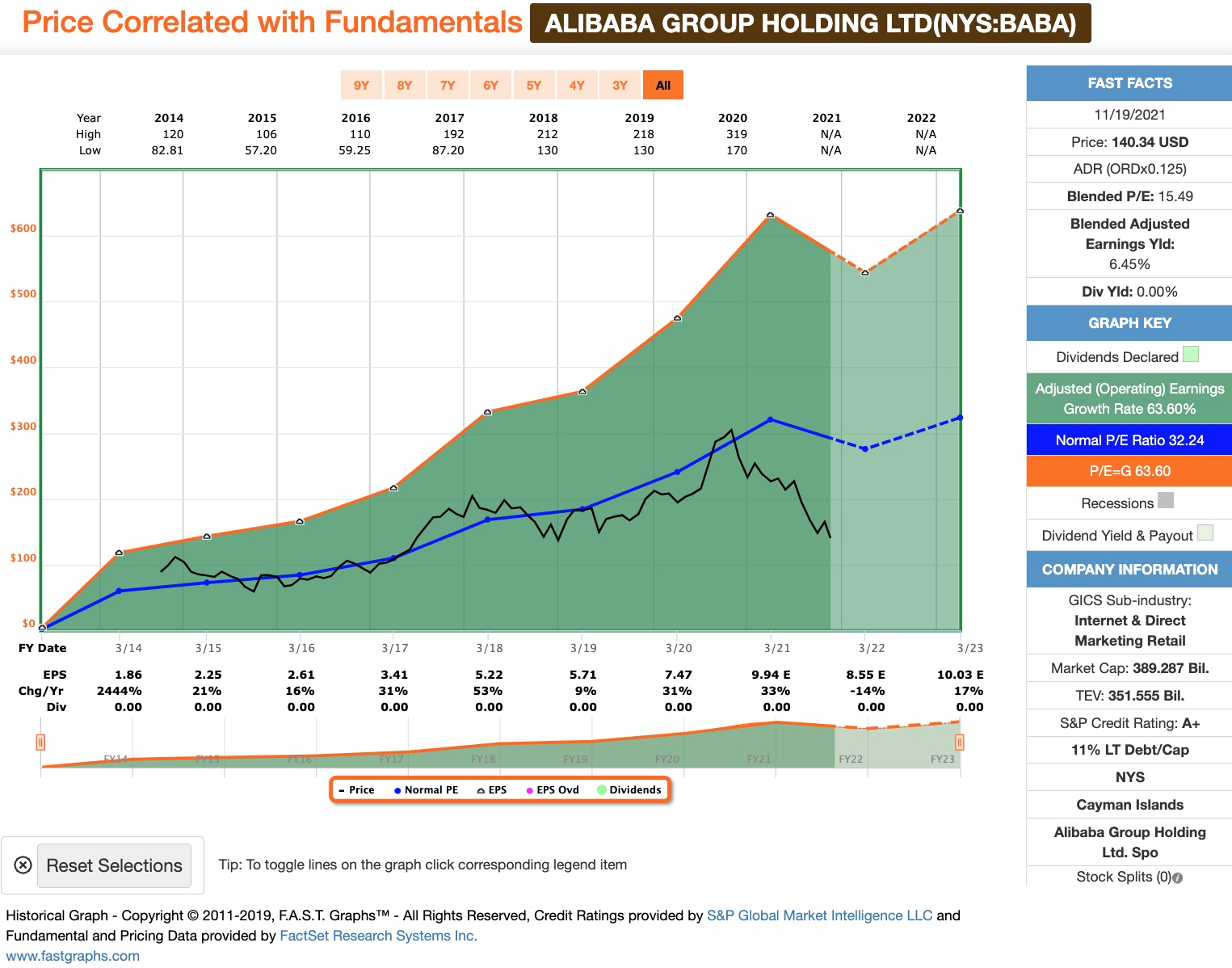The height and width of the screenshot is (968, 1232).
Task: Click the Price: 140.34 USD text
Action: click(1129, 142)
